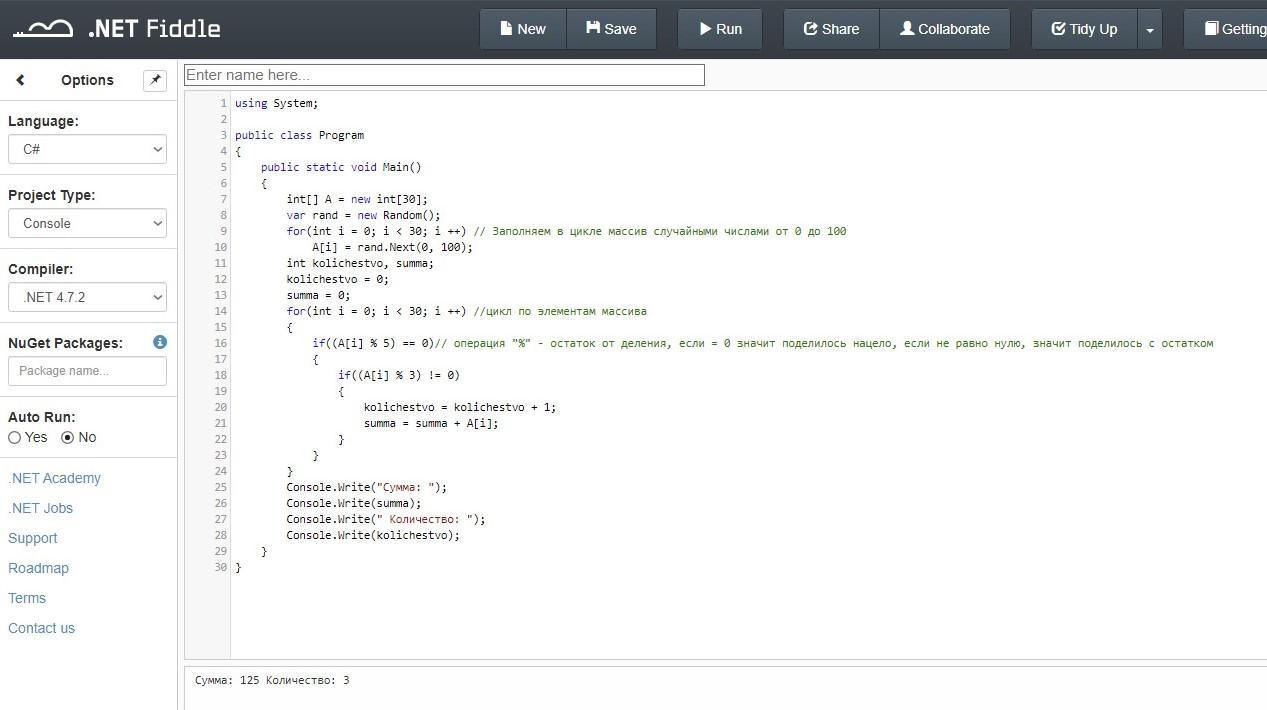Share this fiddle
Image resolution: width=1267 pixels, height=710 pixels.
831,29
